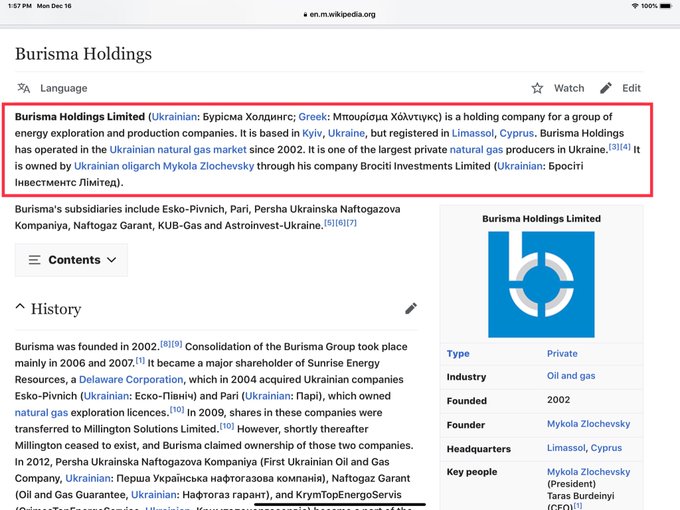Screen dimensions: 680x510
Task: Click the Industry label in infobox
Action: pyautogui.click(x=466, y=377)
